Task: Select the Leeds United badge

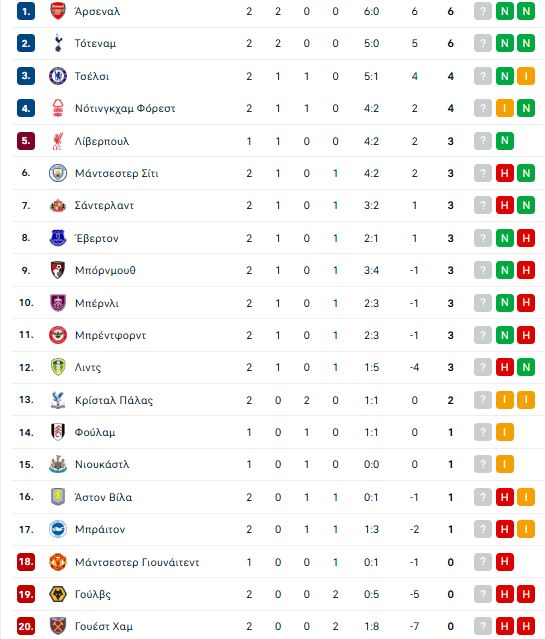Action: pyautogui.click(x=58, y=367)
